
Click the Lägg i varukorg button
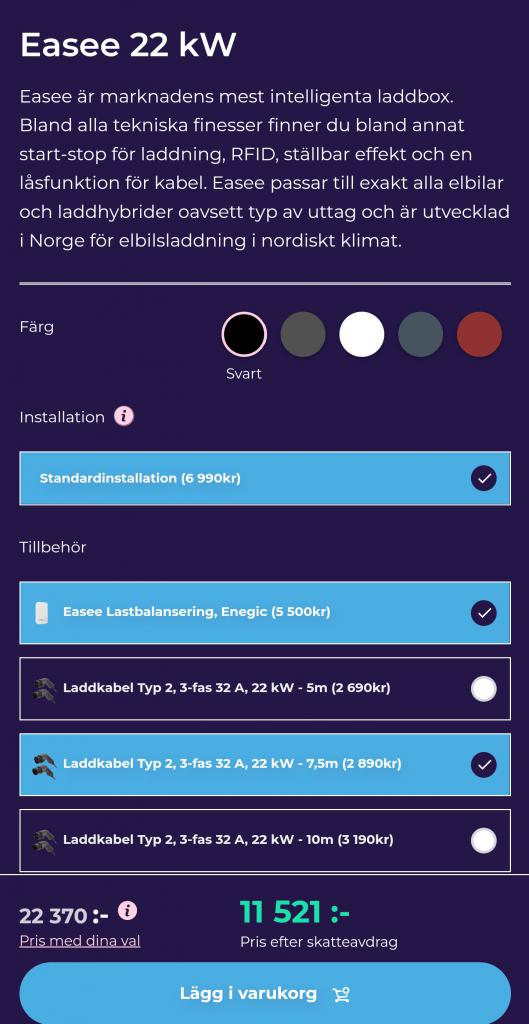coord(265,993)
